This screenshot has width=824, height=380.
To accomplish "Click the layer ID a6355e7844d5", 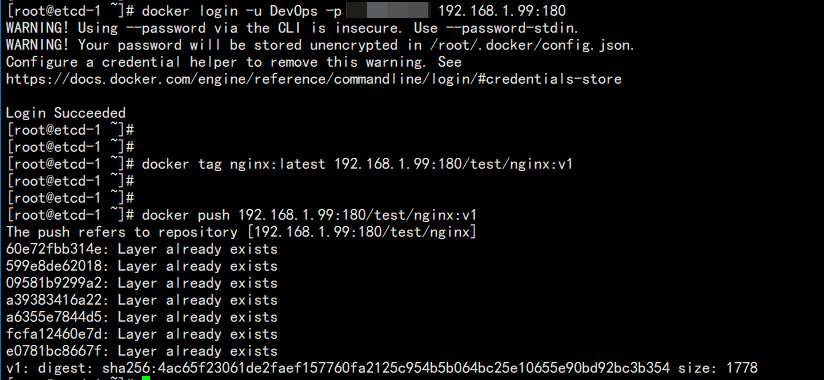I will (x=54, y=317).
